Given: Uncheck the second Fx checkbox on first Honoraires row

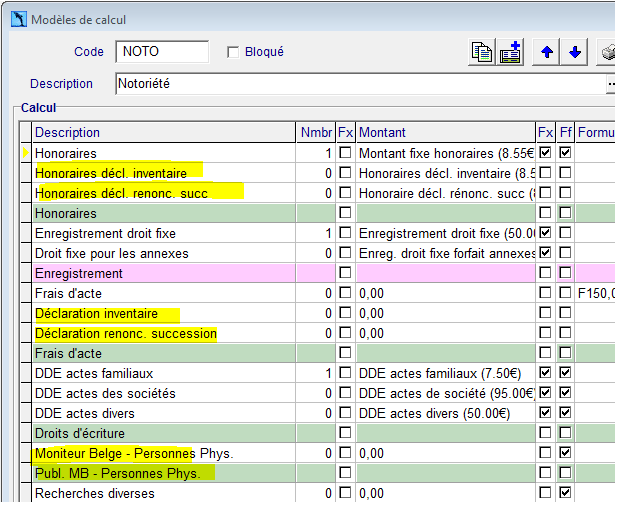Looking at the screenshot, I should coord(545,152).
